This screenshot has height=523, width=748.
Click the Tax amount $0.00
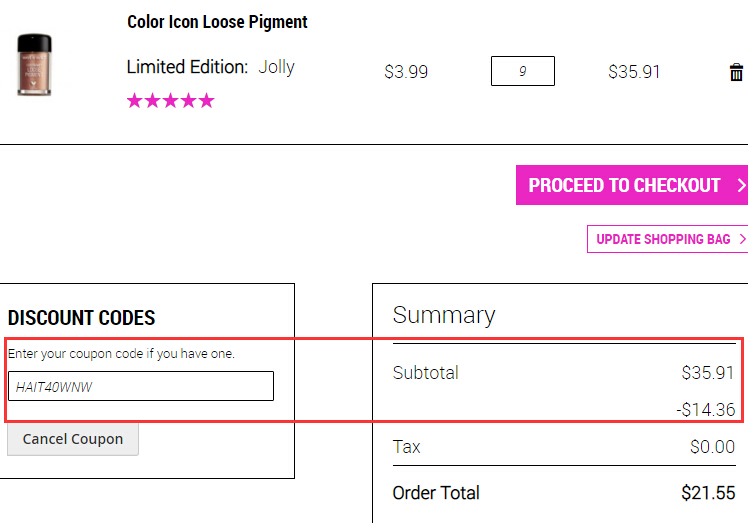click(712, 447)
